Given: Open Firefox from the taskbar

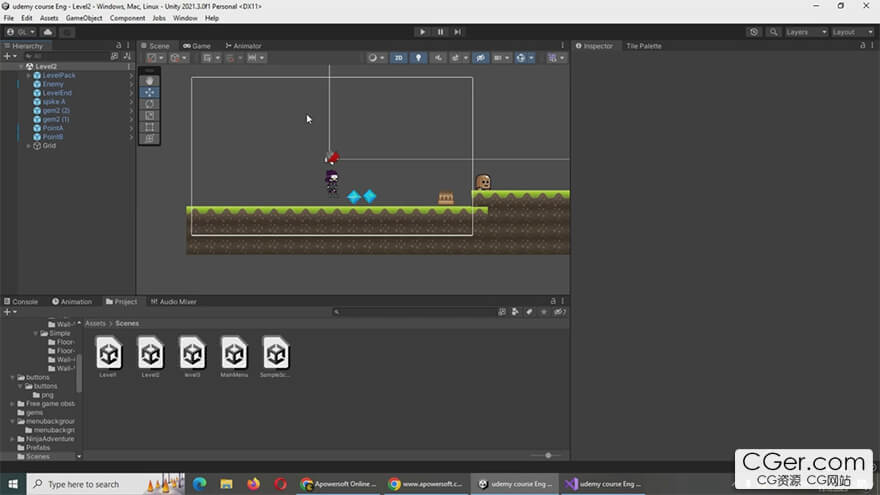Looking at the screenshot, I should click(253, 484).
